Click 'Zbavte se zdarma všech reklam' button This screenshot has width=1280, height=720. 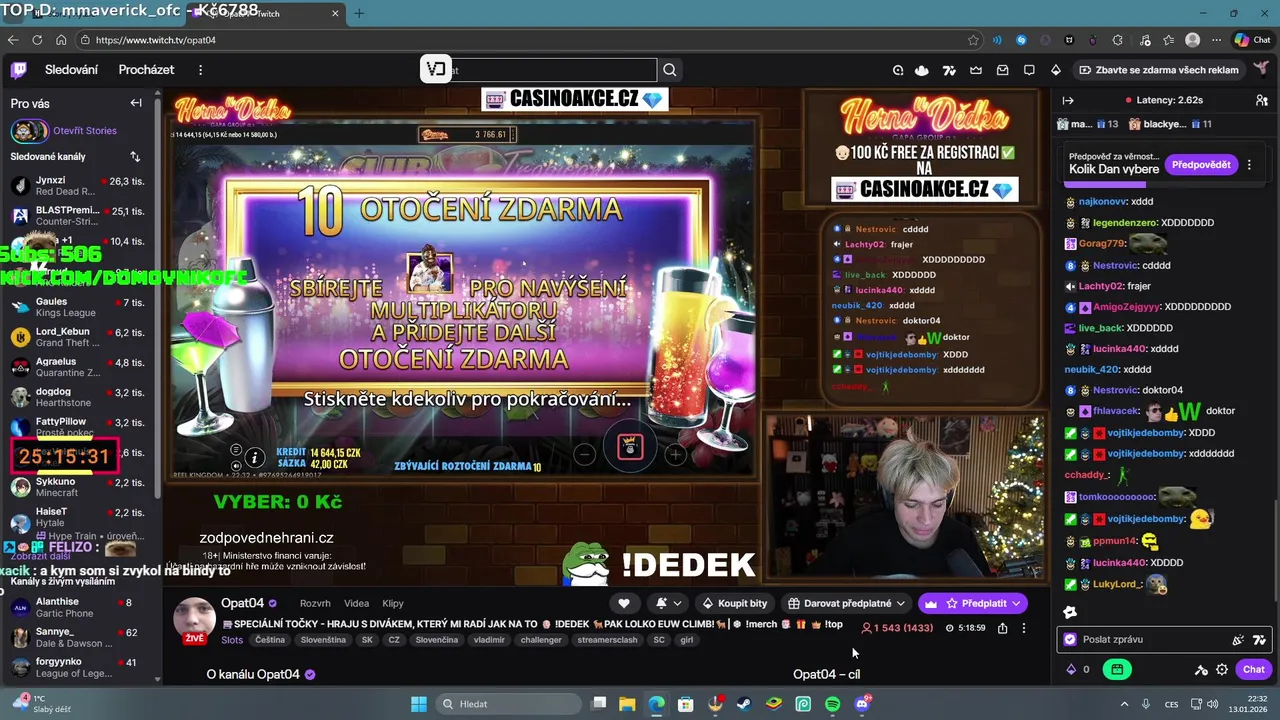tap(1159, 70)
